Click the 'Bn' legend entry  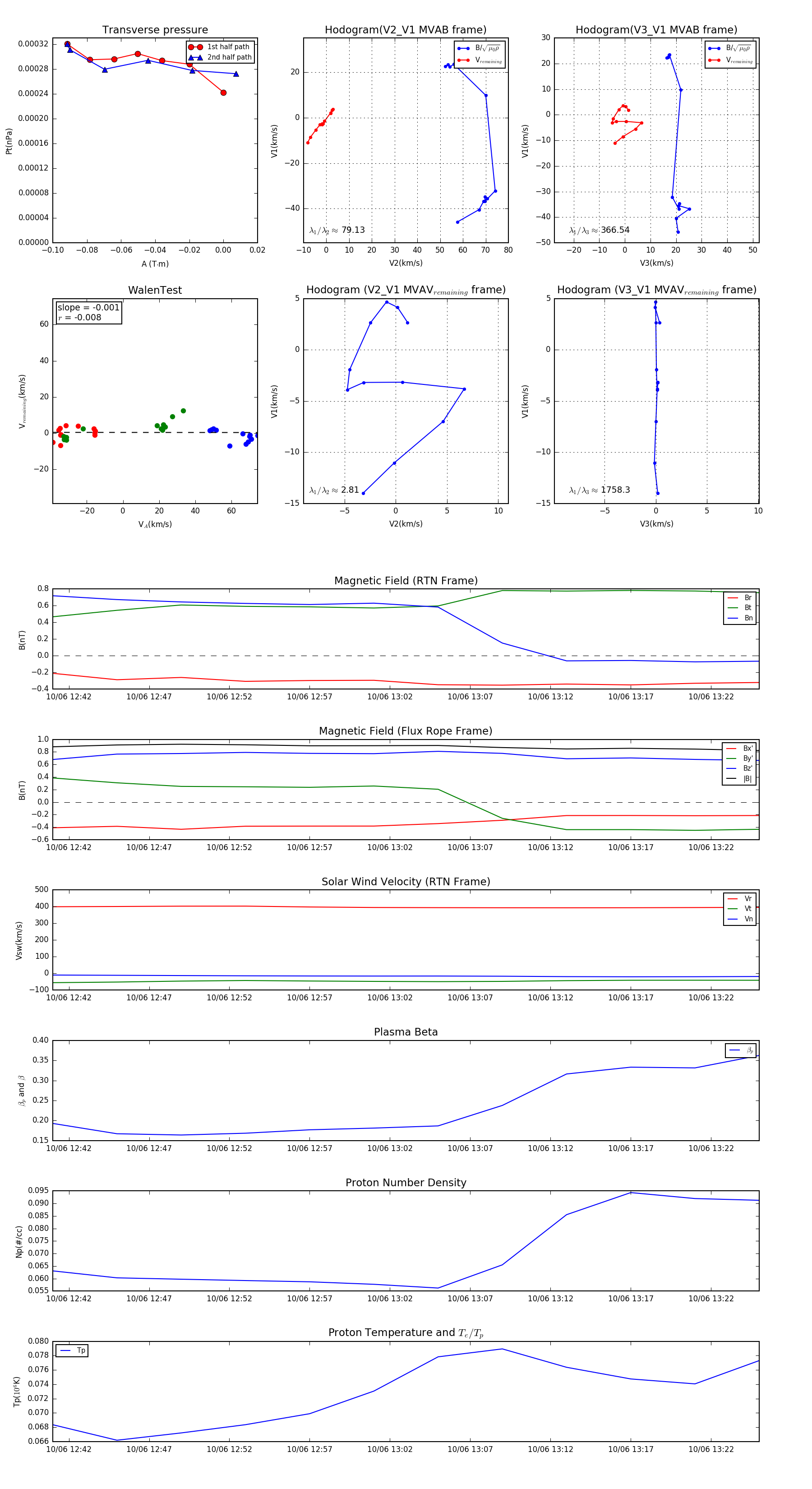[740, 618]
